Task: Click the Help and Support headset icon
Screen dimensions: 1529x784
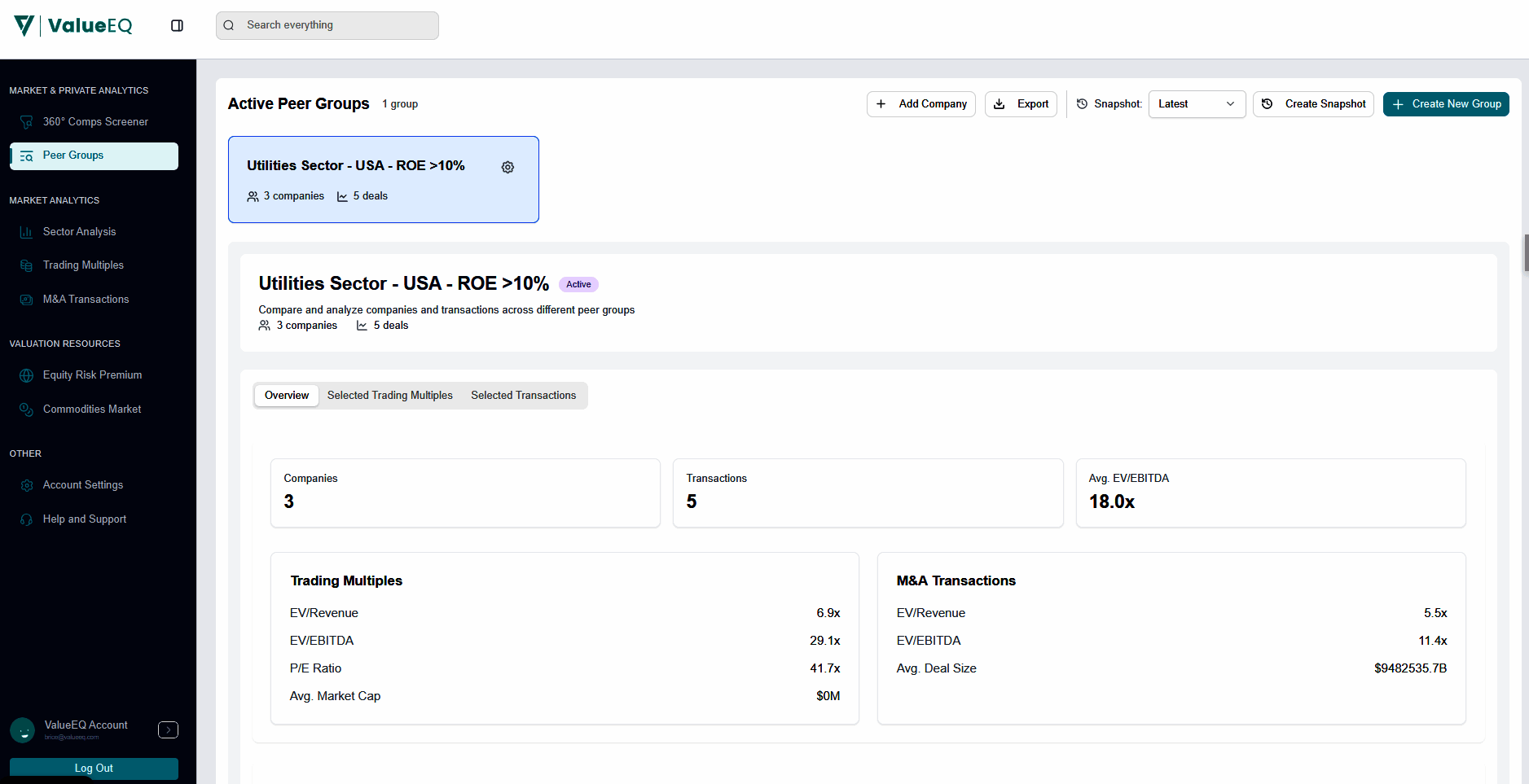Action: point(26,519)
